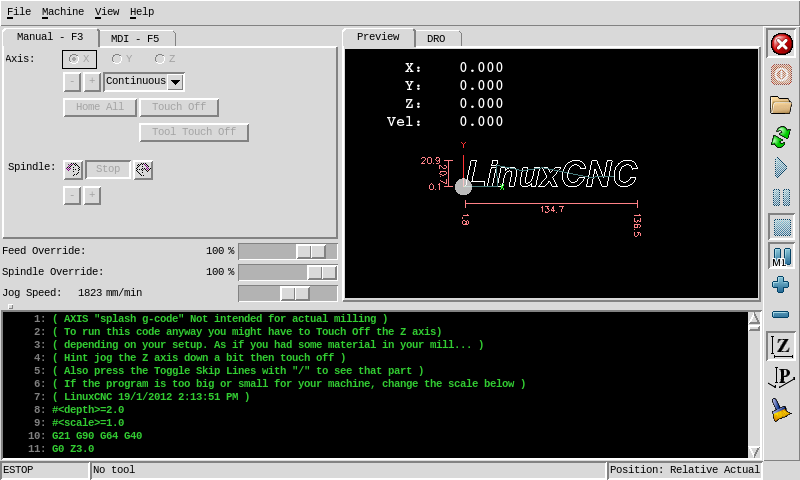The width and height of the screenshot is (800, 480).
Task: Click the ESTOP status bar field
Action: pos(45,470)
